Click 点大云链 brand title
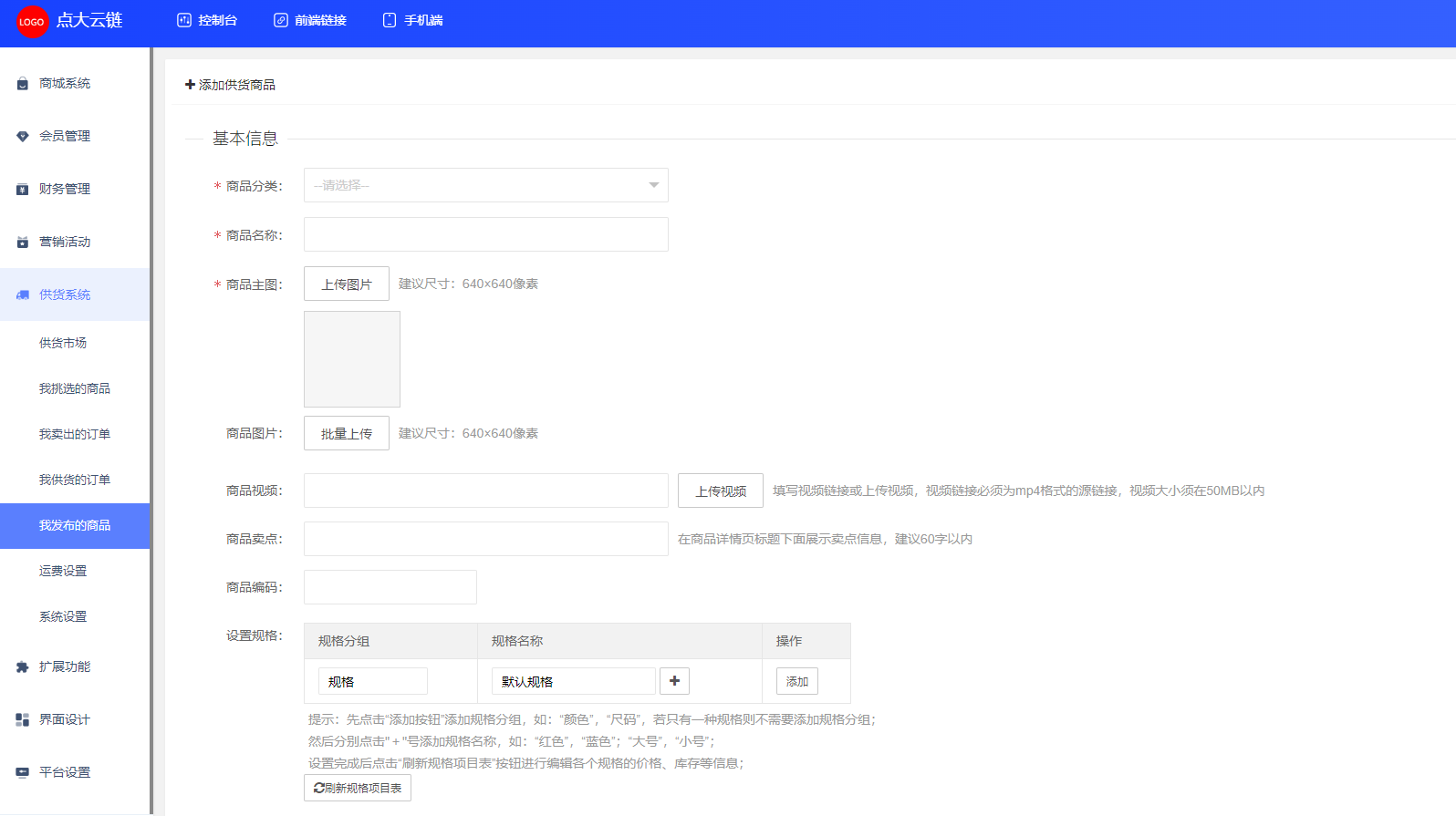The height and width of the screenshot is (816, 1456). [89, 20]
